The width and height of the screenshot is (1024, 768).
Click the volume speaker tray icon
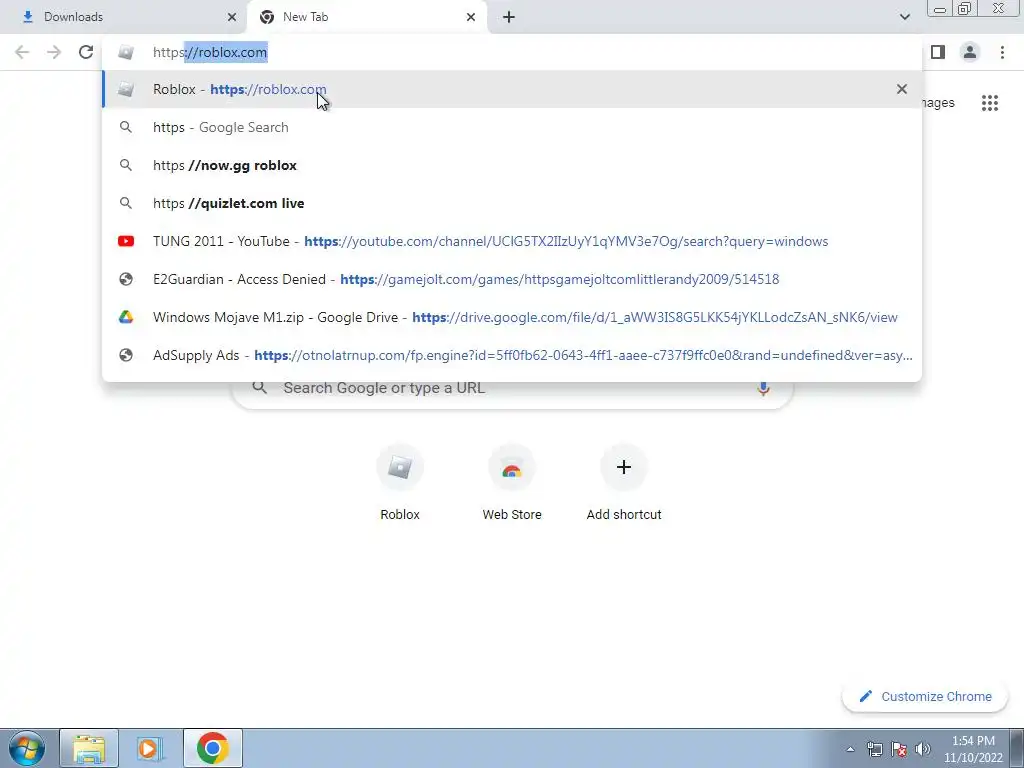click(x=922, y=749)
